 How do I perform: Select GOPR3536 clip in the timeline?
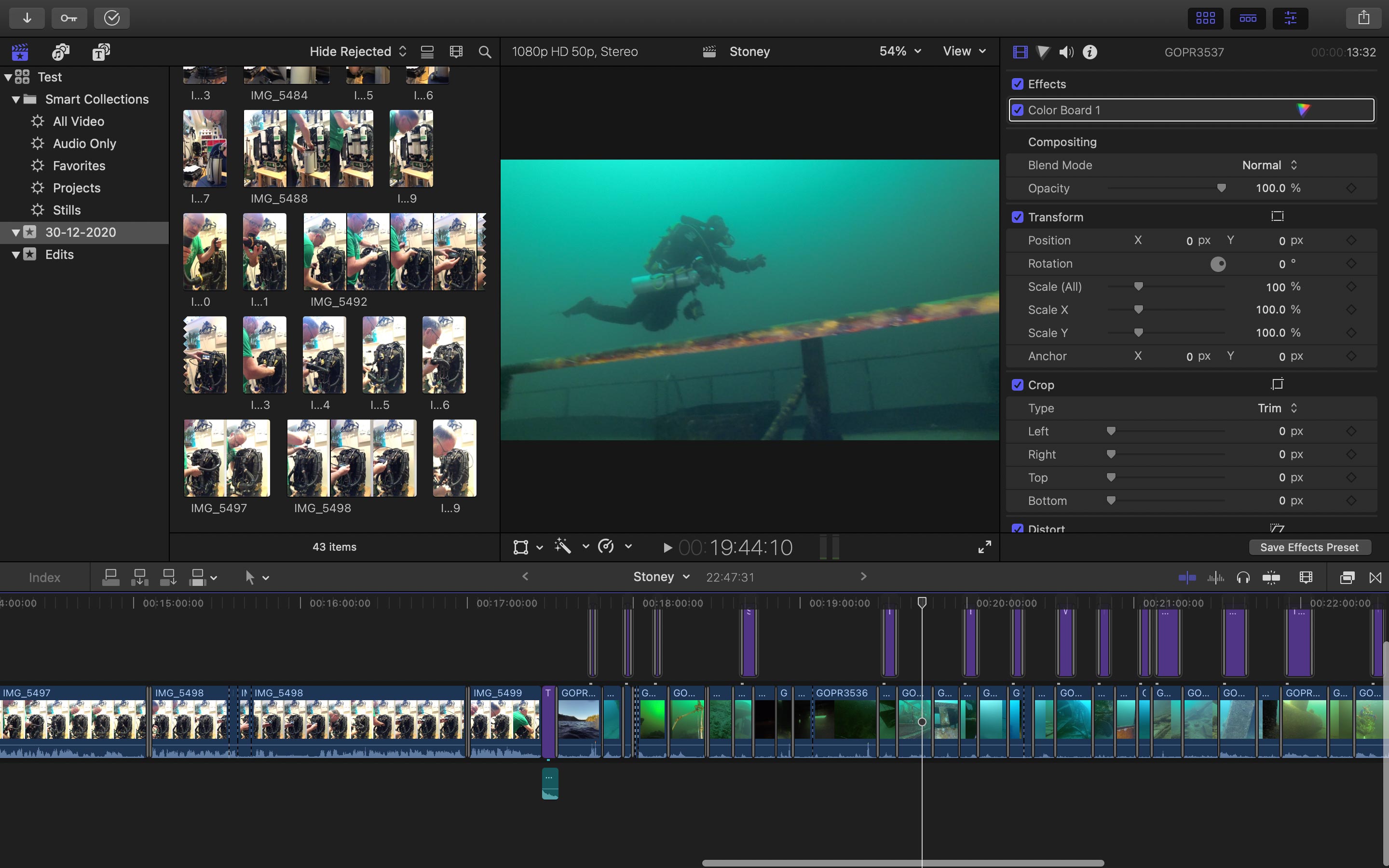pos(844,721)
